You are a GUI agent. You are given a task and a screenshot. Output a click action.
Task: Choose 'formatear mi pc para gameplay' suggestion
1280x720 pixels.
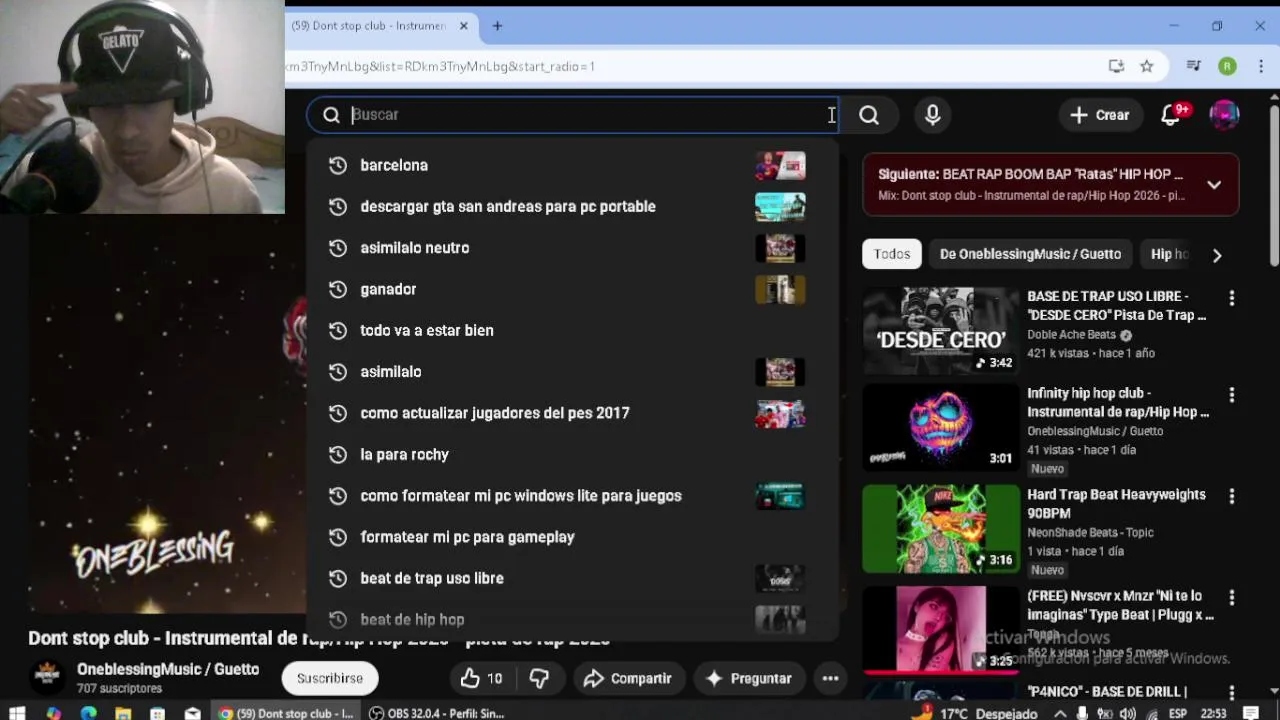coord(572,537)
